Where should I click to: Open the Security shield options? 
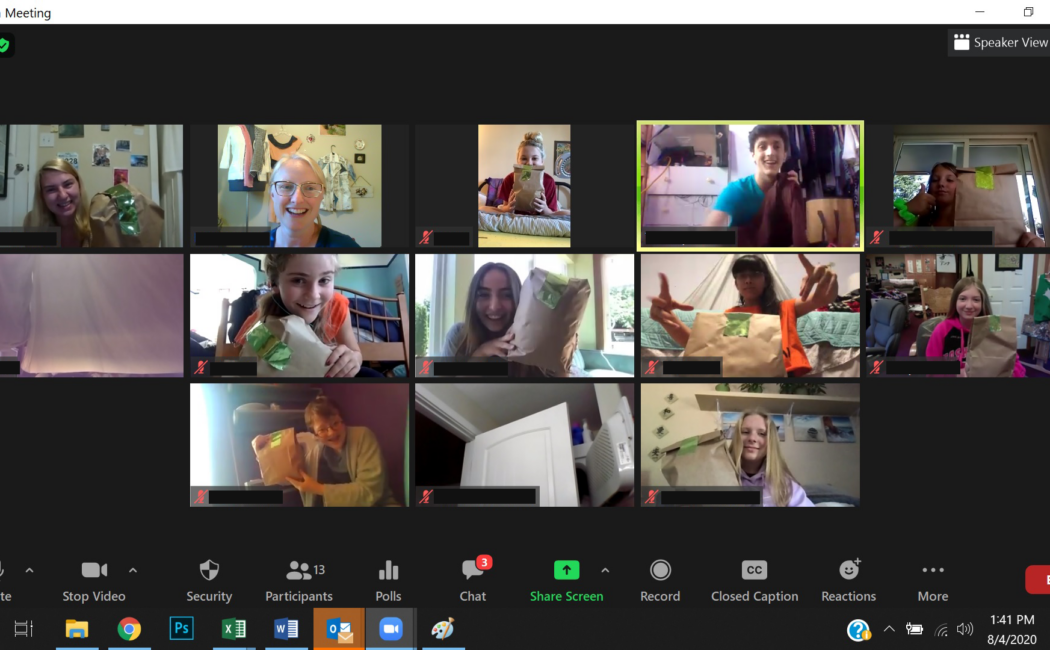point(209,580)
